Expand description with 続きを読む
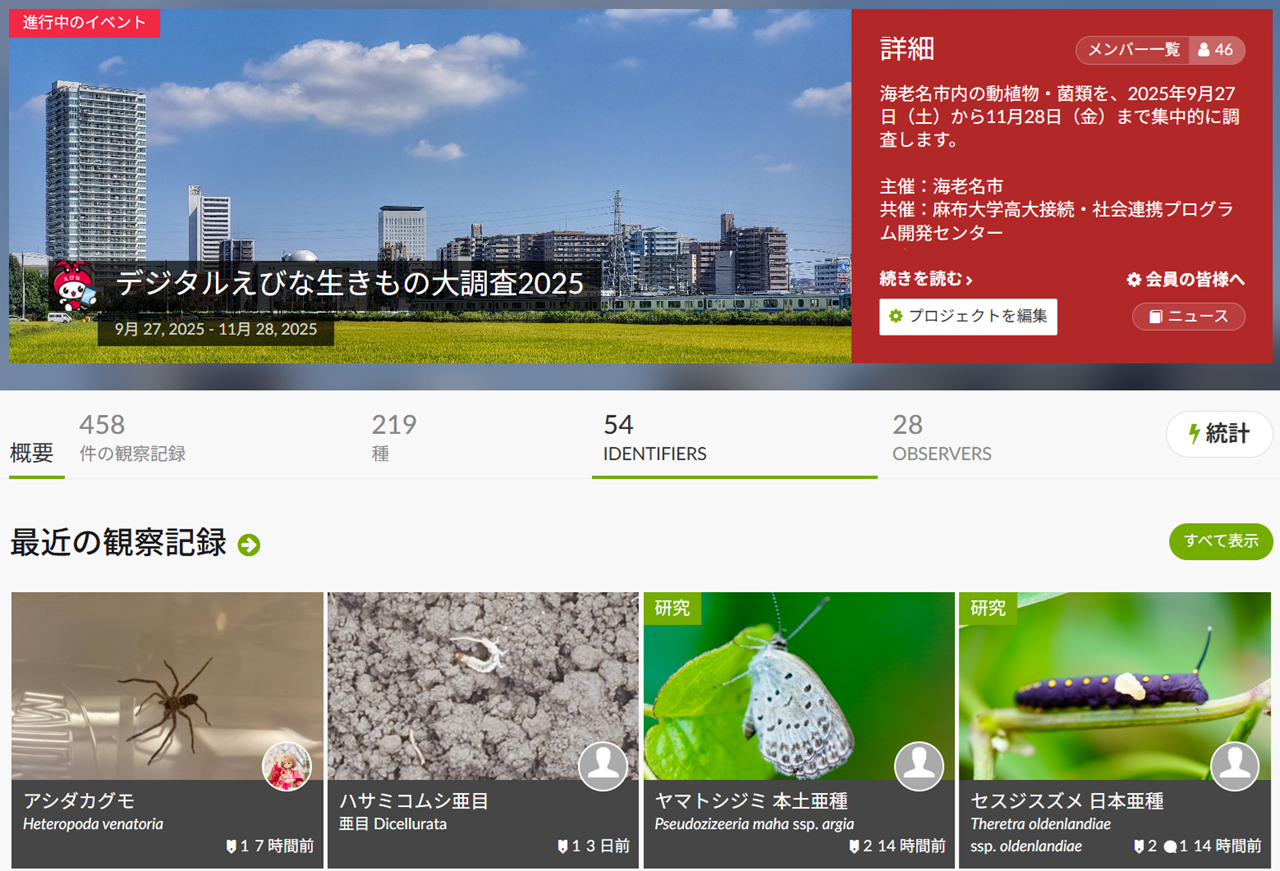 point(926,279)
